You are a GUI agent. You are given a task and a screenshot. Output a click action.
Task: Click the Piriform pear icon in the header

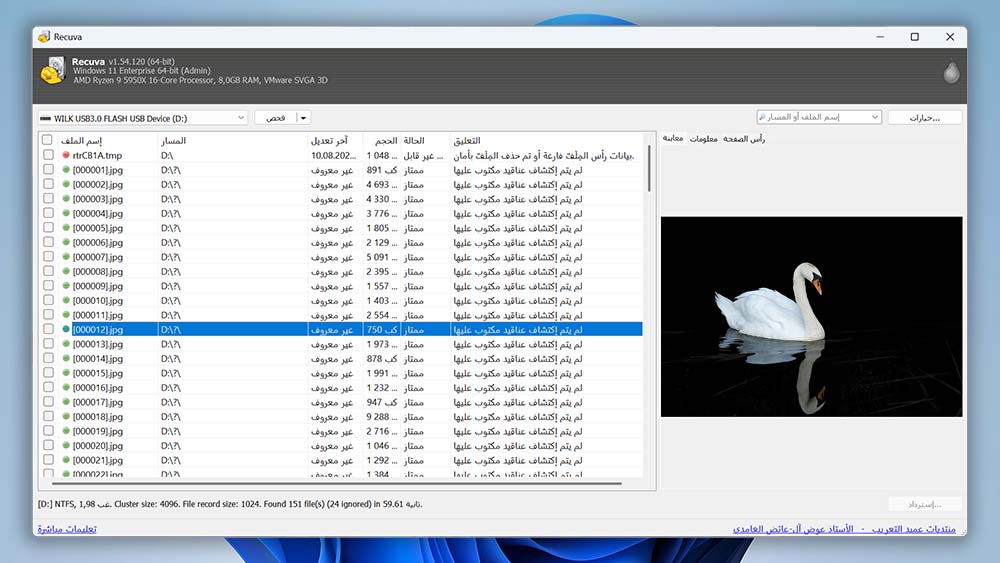(x=951, y=71)
